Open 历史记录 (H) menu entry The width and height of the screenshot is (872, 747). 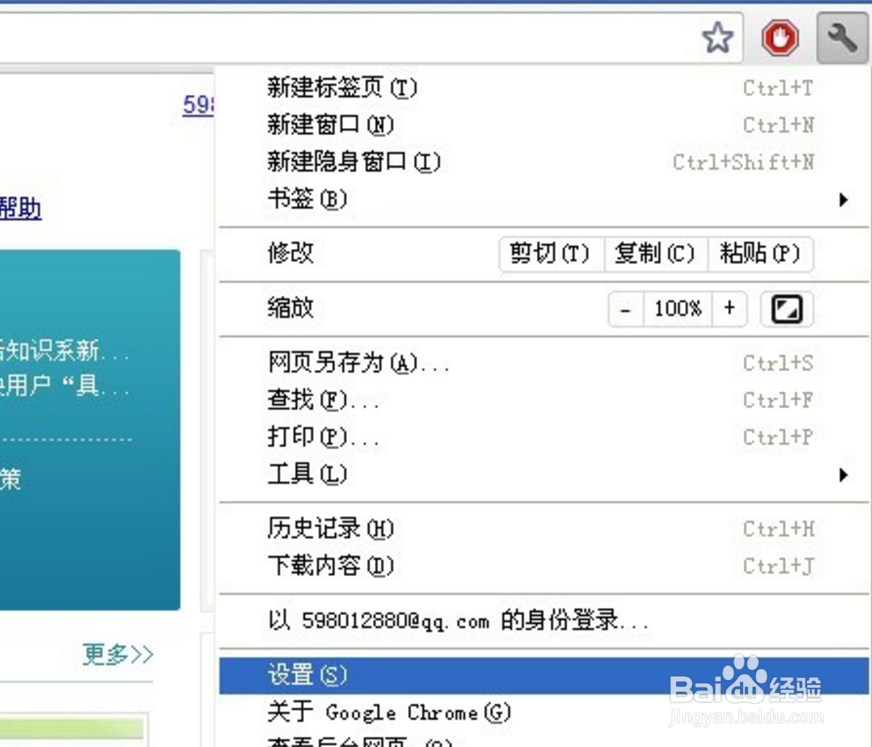coord(544,528)
